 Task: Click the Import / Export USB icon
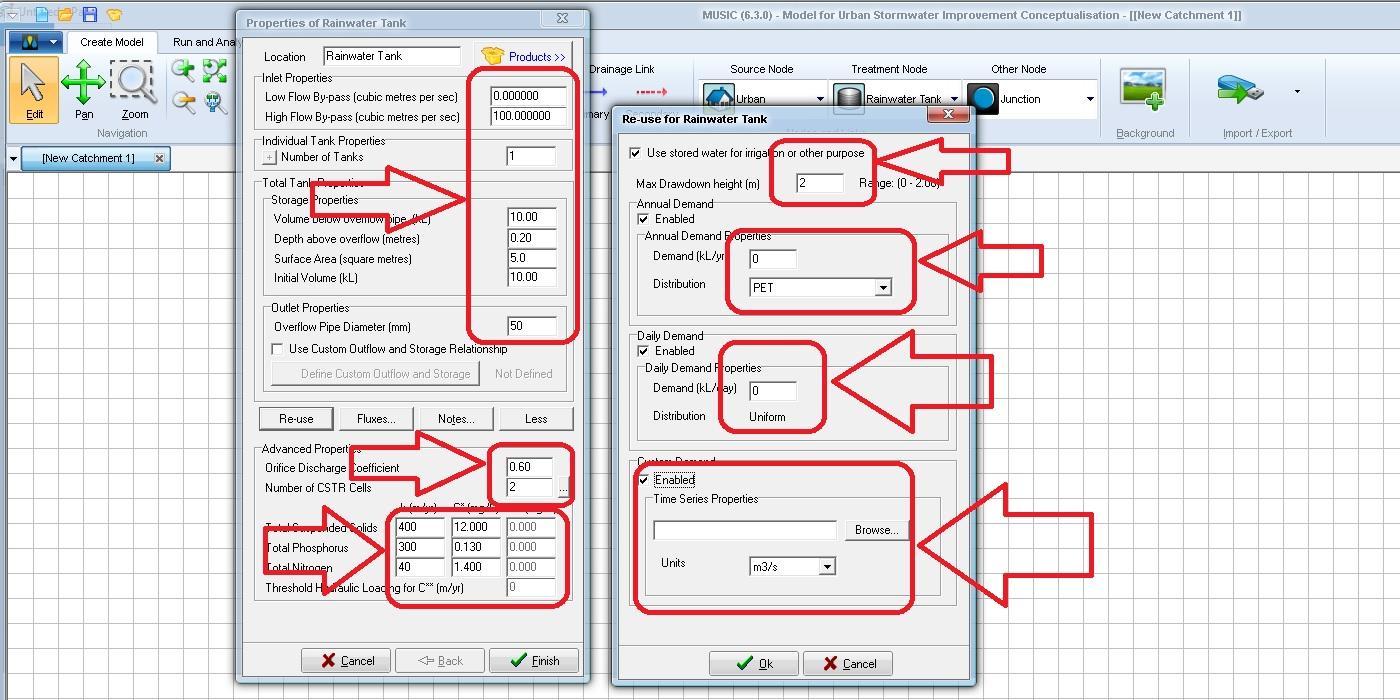pyautogui.click(x=1241, y=89)
